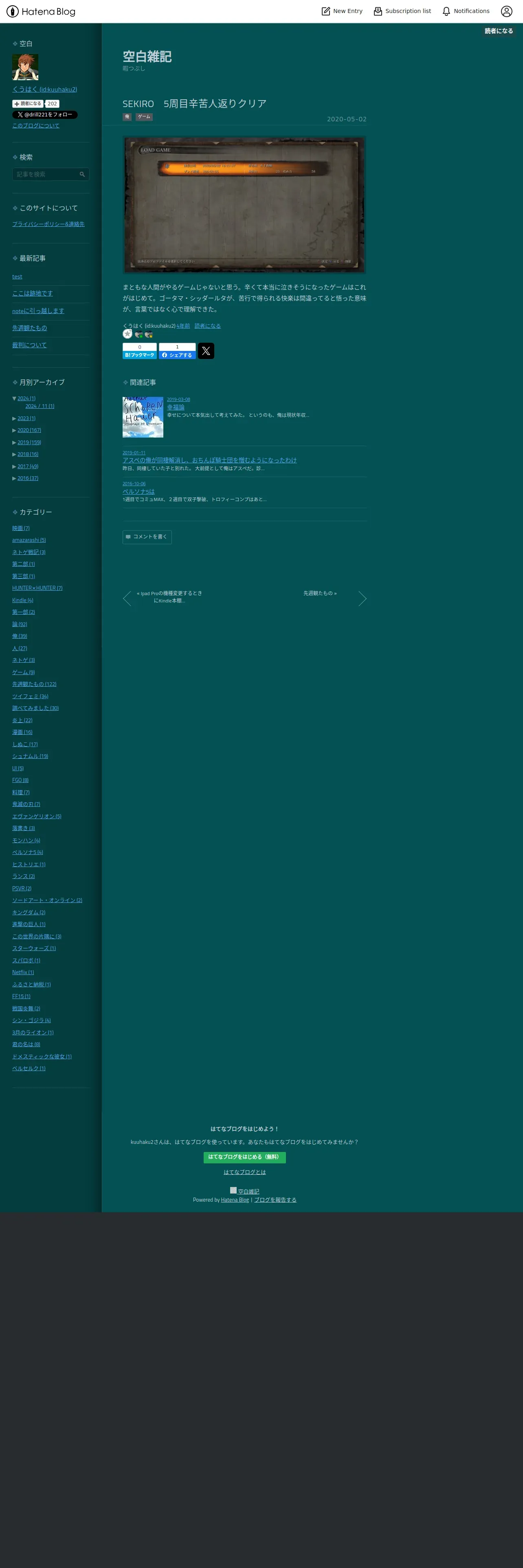Image resolution: width=523 pixels, height=1568 pixels.
Task: Open the recent entry 'test'
Action: (x=17, y=277)
